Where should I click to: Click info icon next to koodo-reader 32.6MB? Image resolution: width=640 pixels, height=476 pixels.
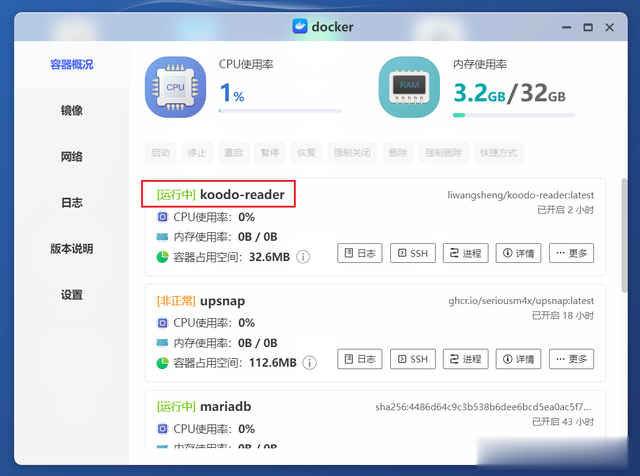(x=303, y=257)
